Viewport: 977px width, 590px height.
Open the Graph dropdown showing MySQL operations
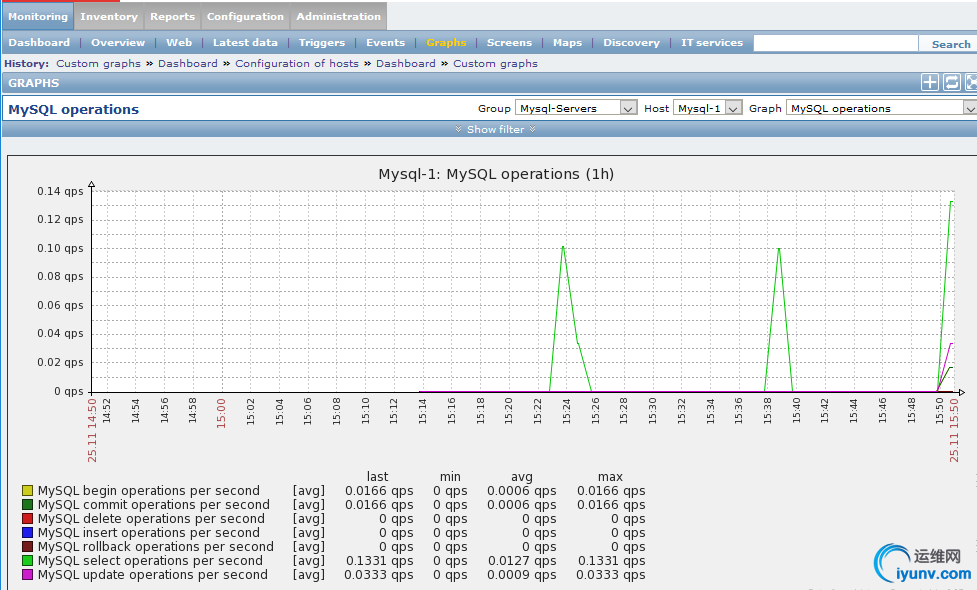point(880,108)
